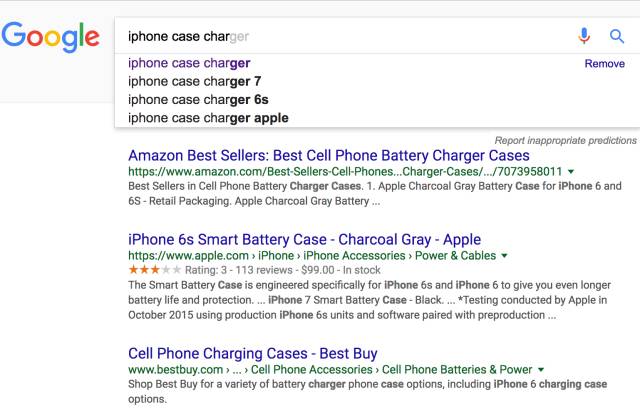Select suggestion "iphone case charger 7"
640x416 pixels.
[x=194, y=81]
